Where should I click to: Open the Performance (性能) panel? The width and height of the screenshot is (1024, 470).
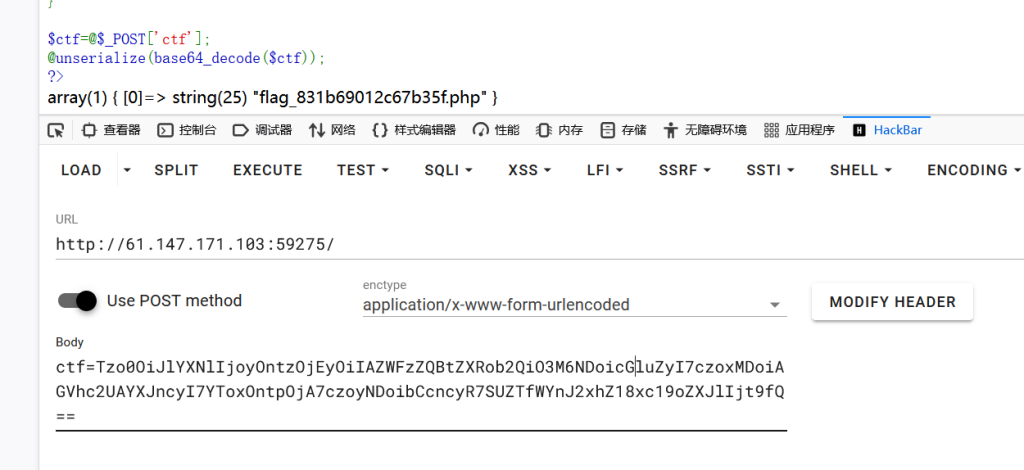coord(497,130)
